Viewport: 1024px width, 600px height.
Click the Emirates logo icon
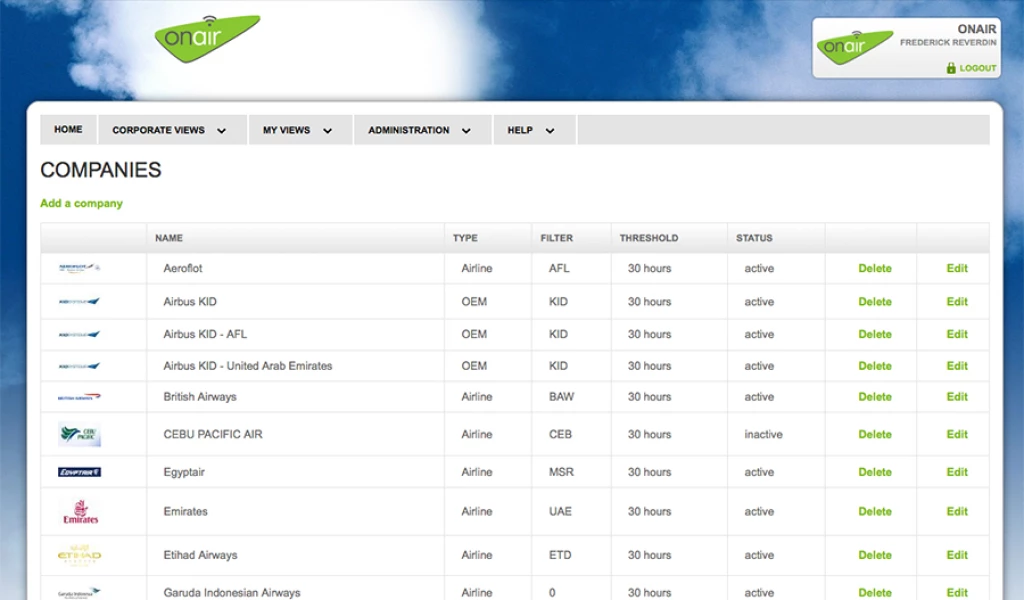(80, 512)
